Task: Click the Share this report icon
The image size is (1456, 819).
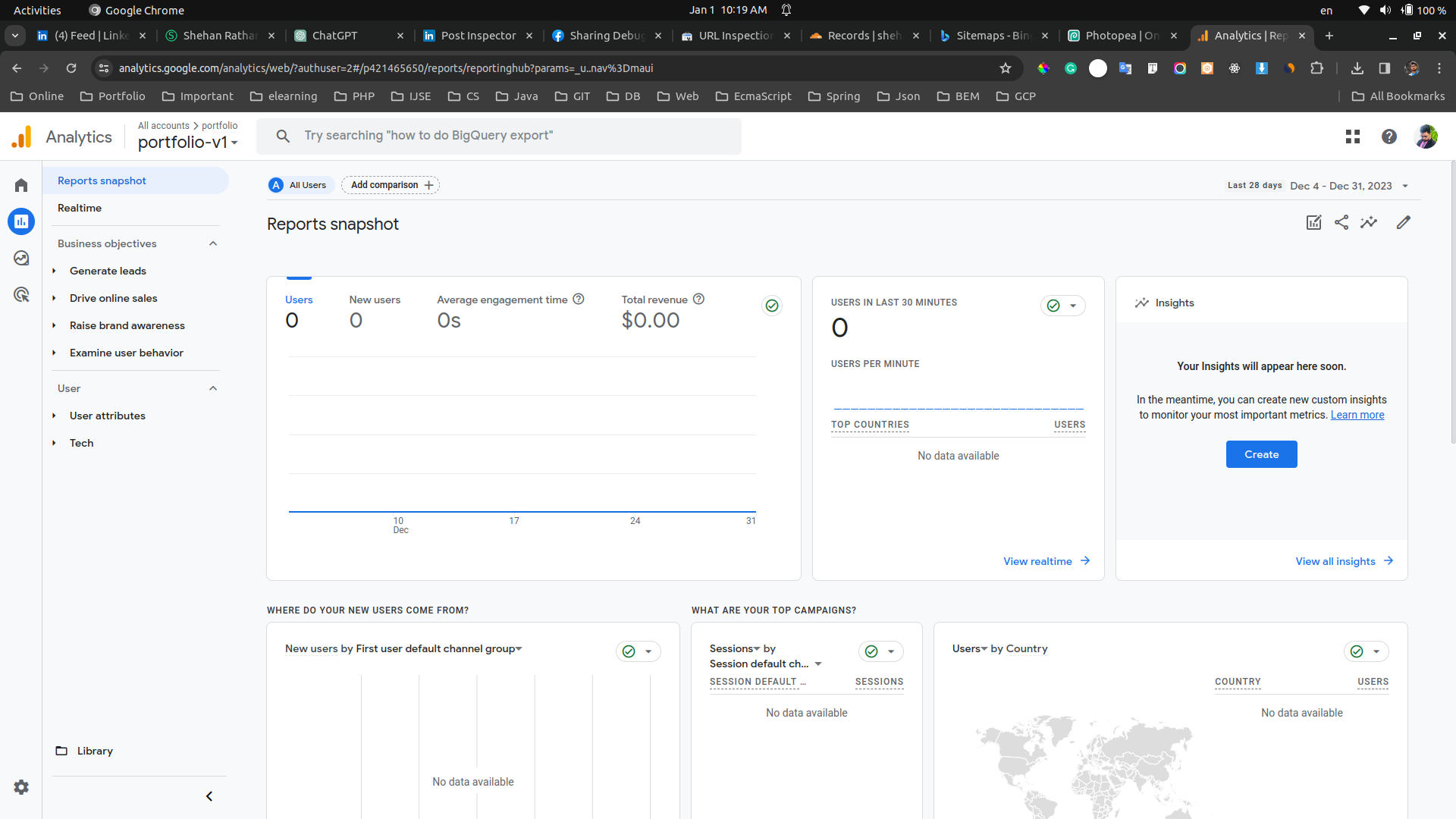Action: (x=1341, y=222)
